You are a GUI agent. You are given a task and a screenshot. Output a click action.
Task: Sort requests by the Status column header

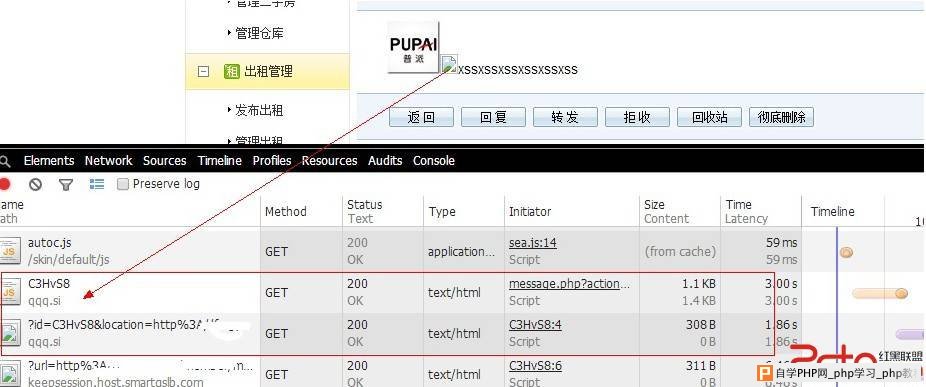point(364,204)
